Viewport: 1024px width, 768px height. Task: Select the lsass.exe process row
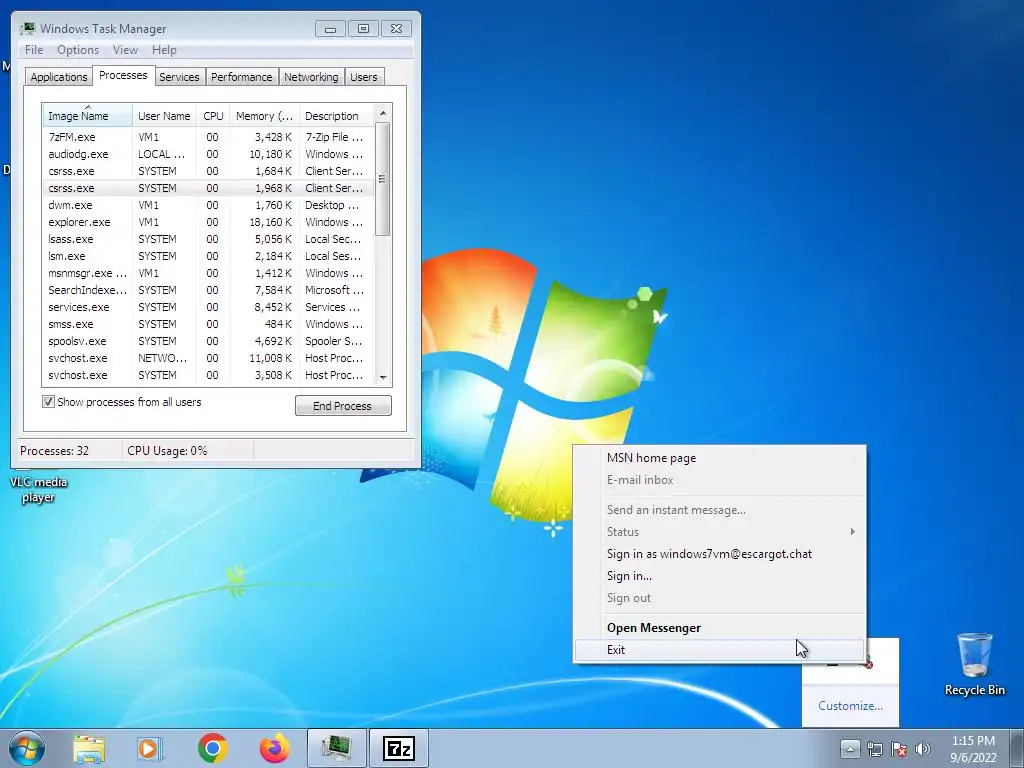pyautogui.click(x=208, y=239)
